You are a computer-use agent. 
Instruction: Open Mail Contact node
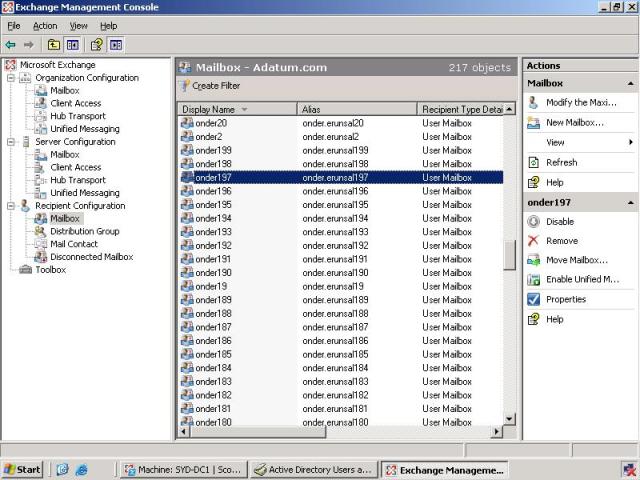click(74, 244)
